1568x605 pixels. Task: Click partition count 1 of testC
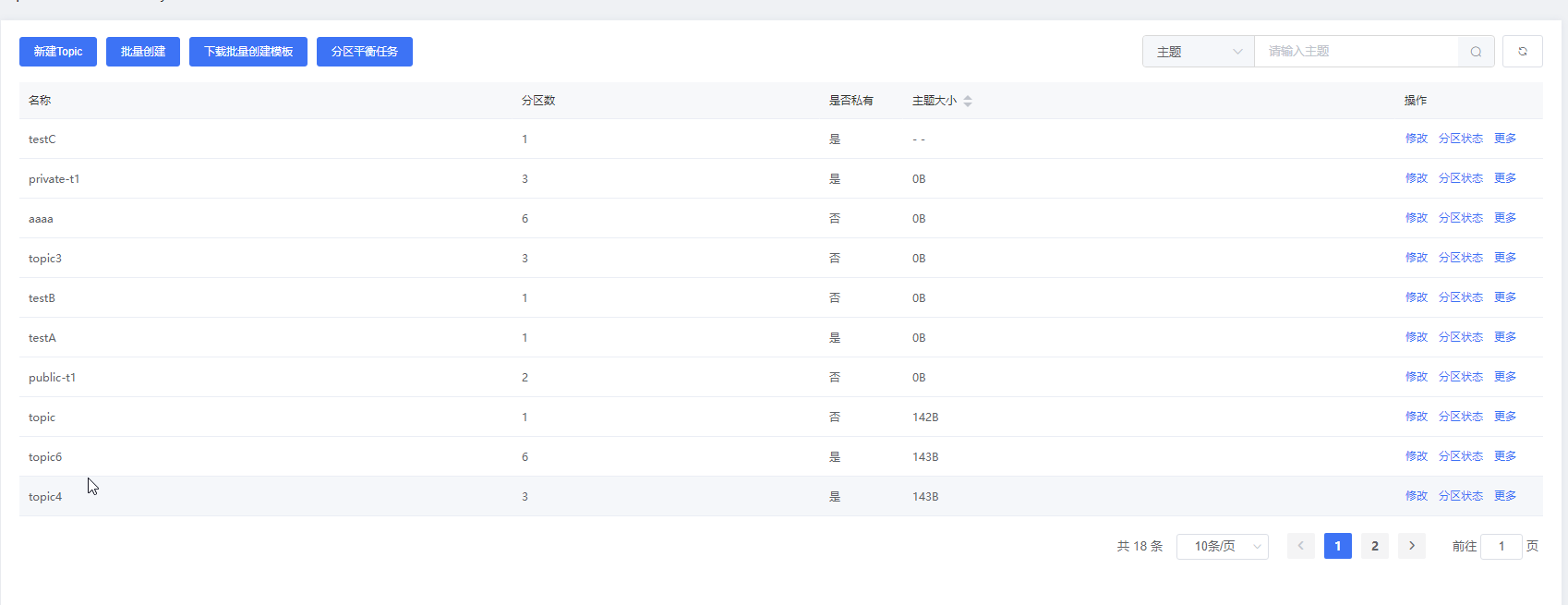(525, 139)
